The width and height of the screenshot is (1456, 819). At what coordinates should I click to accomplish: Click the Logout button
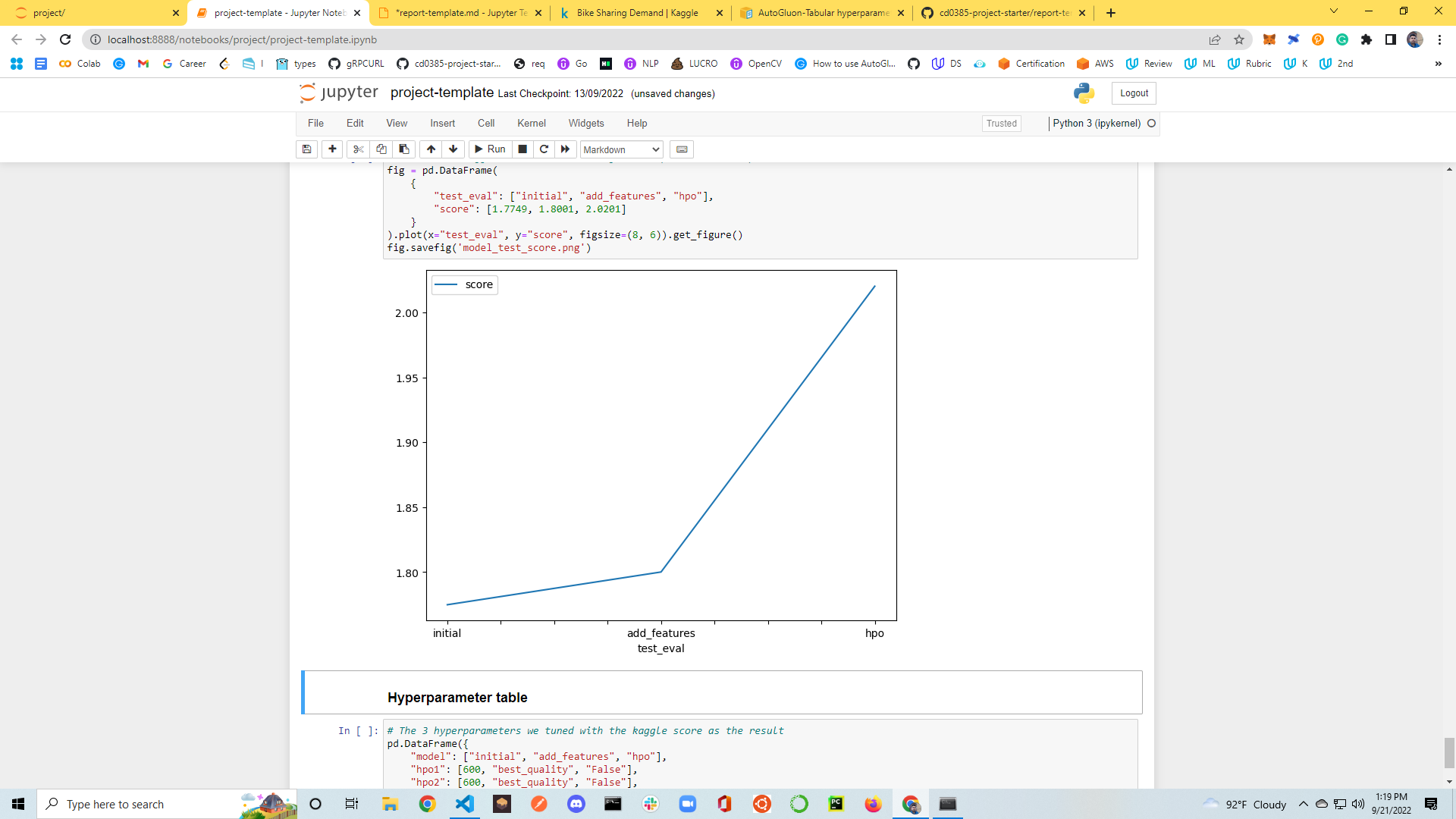[x=1134, y=93]
